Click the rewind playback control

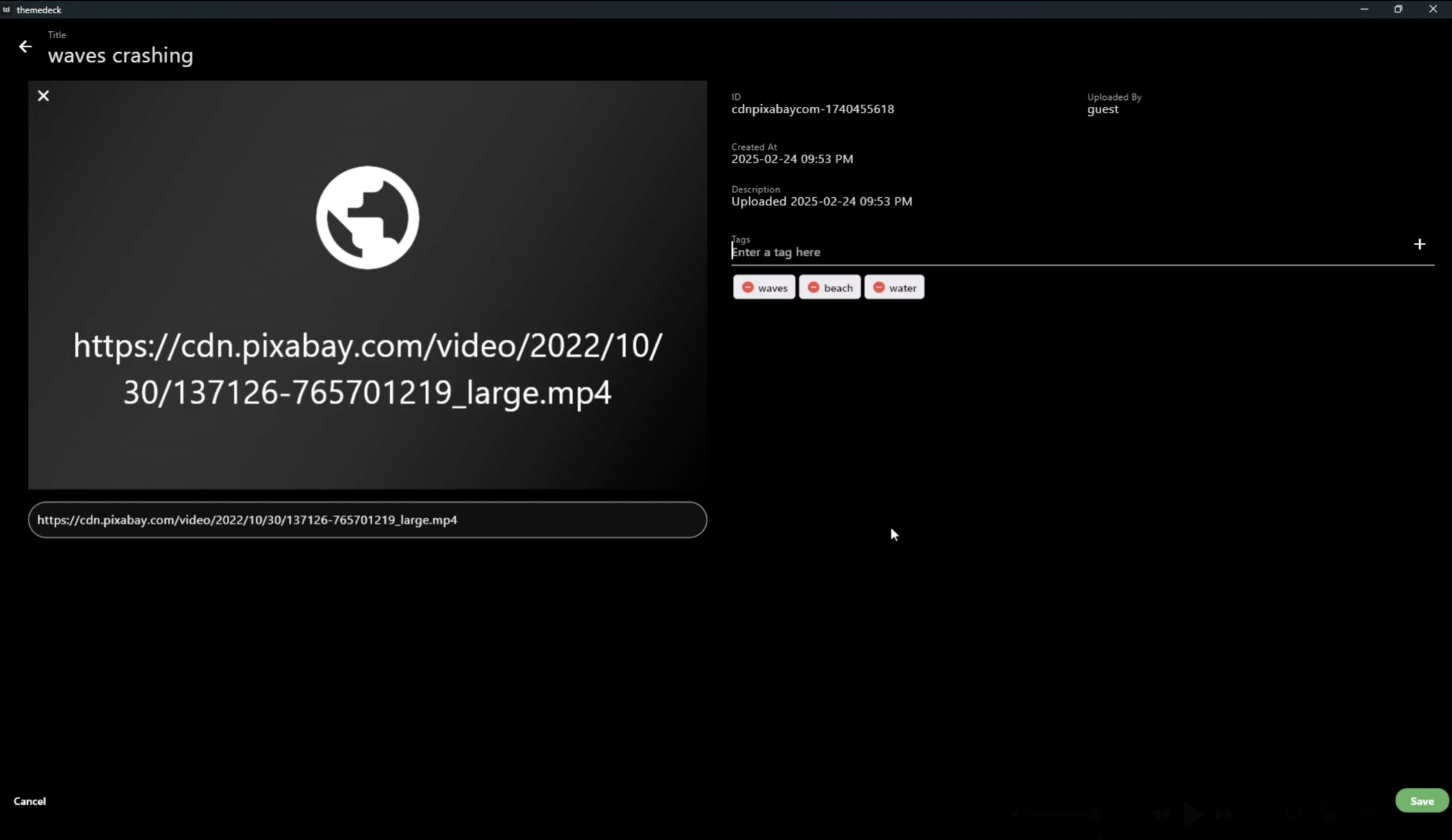pyautogui.click(x=1160, y=814)
